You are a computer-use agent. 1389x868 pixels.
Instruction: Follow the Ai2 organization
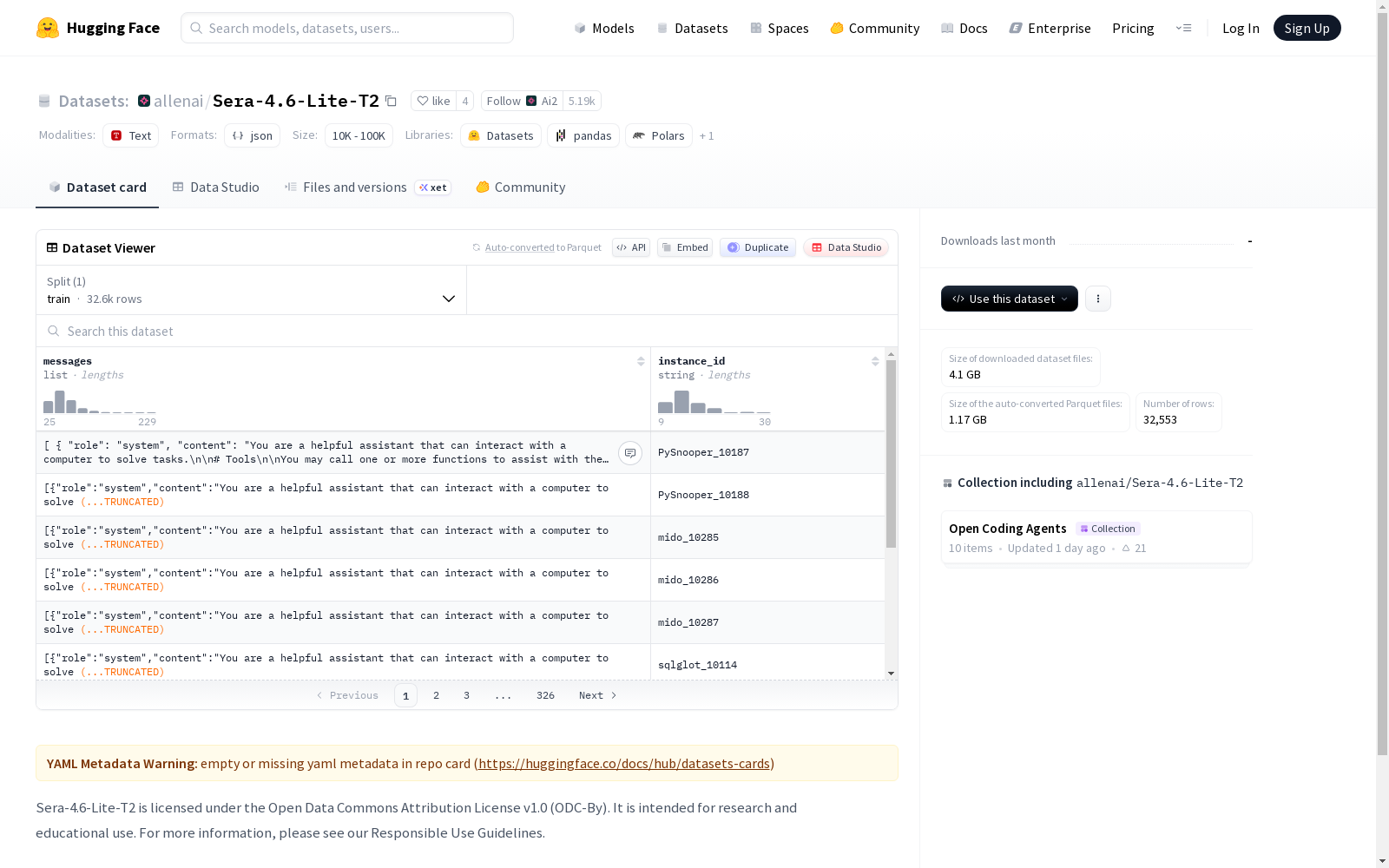pos(522,101)
